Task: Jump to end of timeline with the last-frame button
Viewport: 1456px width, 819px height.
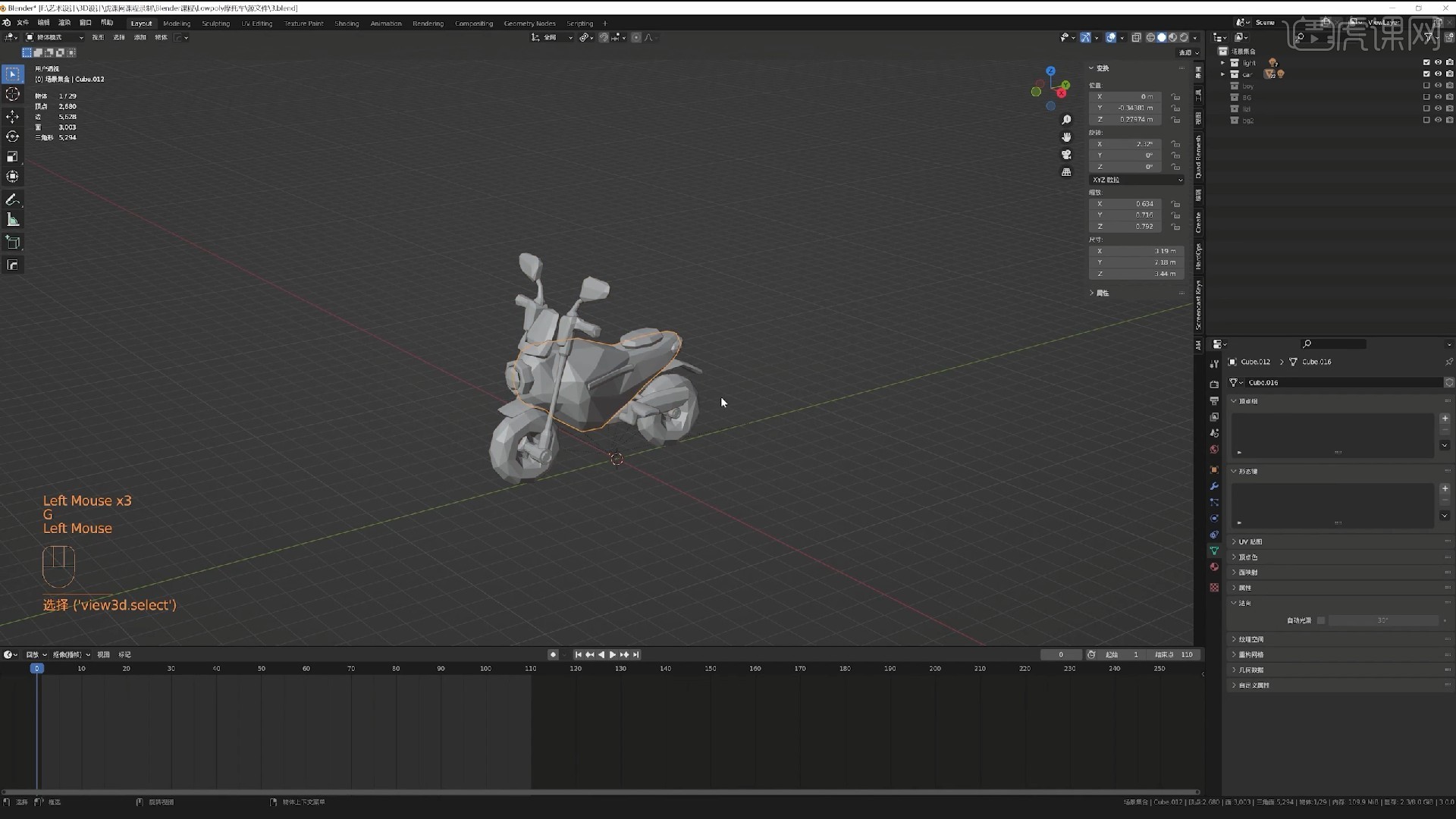Action: coord(635,654)
